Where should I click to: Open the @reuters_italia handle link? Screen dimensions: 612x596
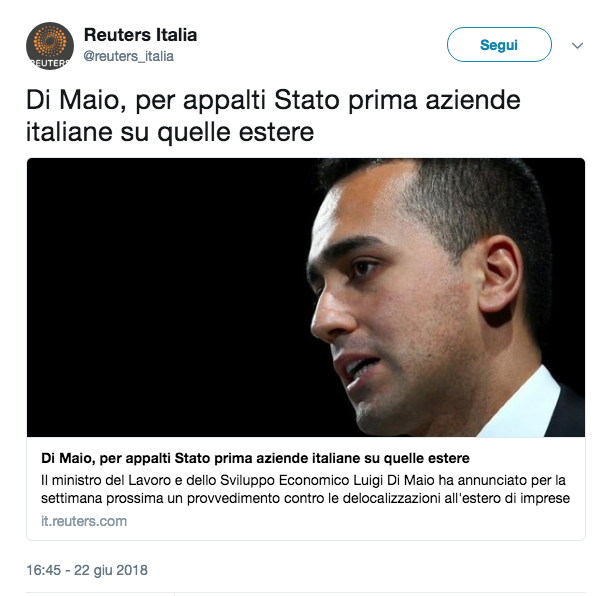click(x=128, y=56)
